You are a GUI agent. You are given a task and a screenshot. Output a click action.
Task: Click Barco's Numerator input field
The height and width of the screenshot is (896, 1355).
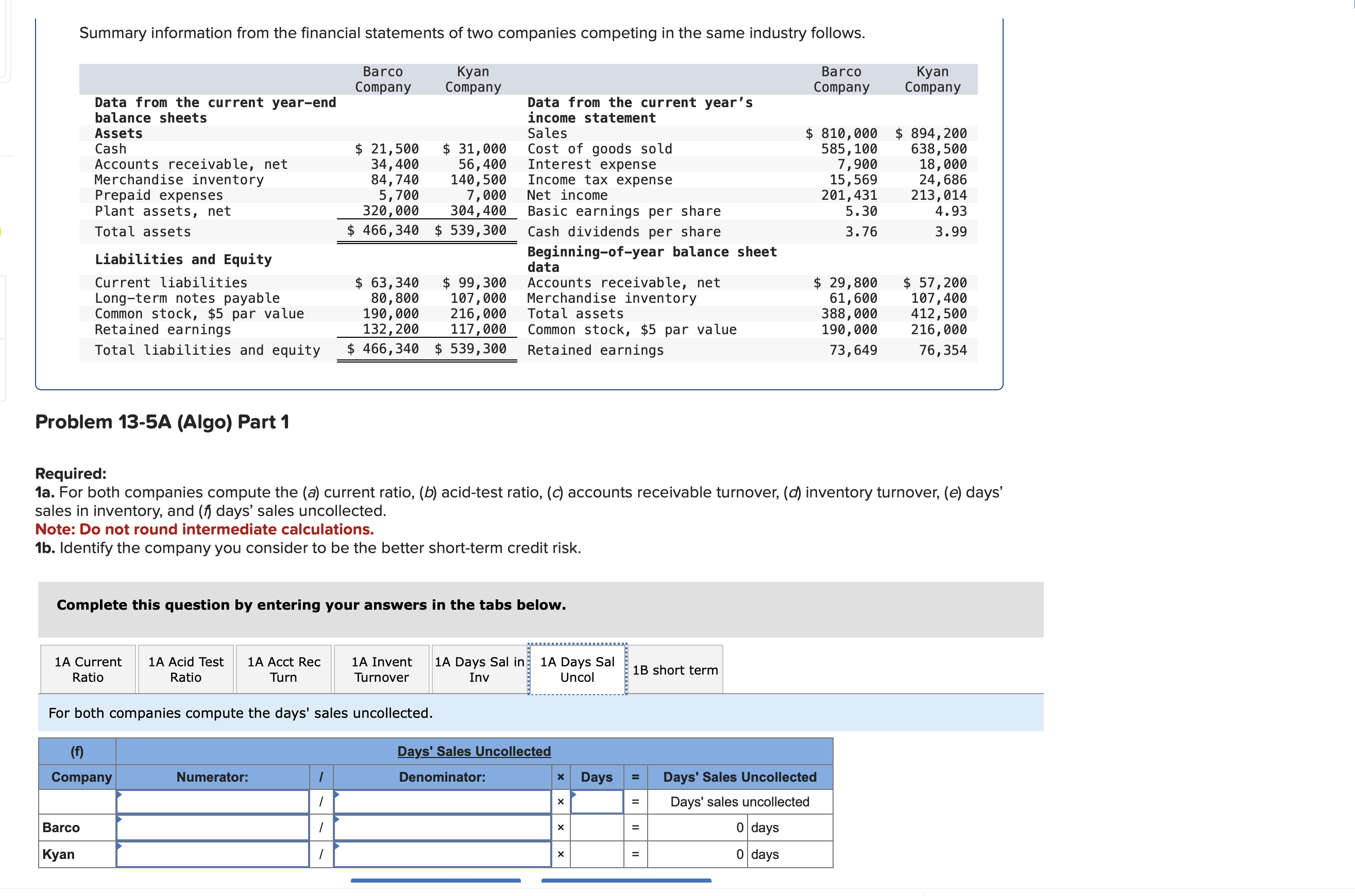coord(213,828)
